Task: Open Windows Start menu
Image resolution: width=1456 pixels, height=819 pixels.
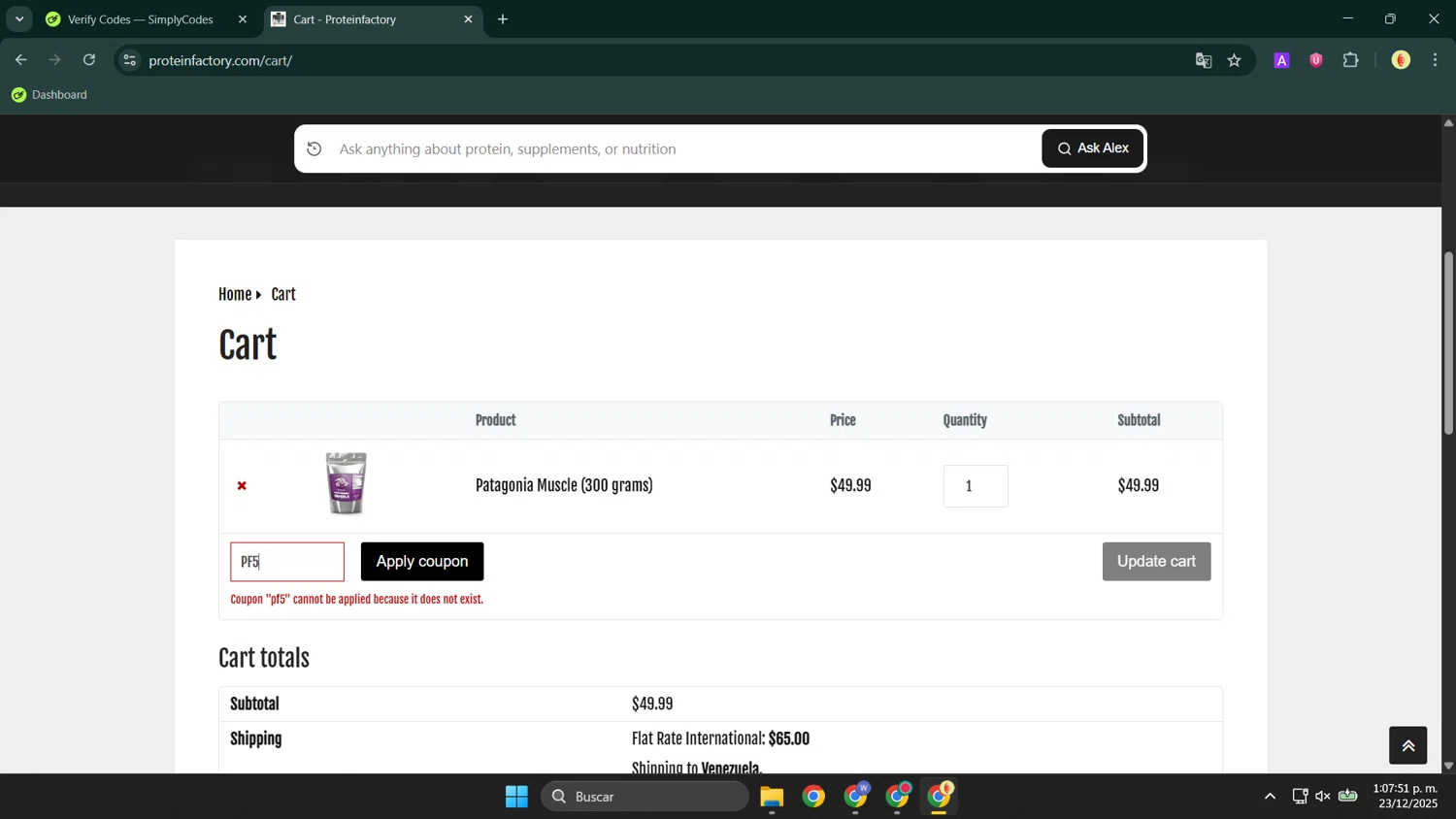Action: [x=516, y=797]
